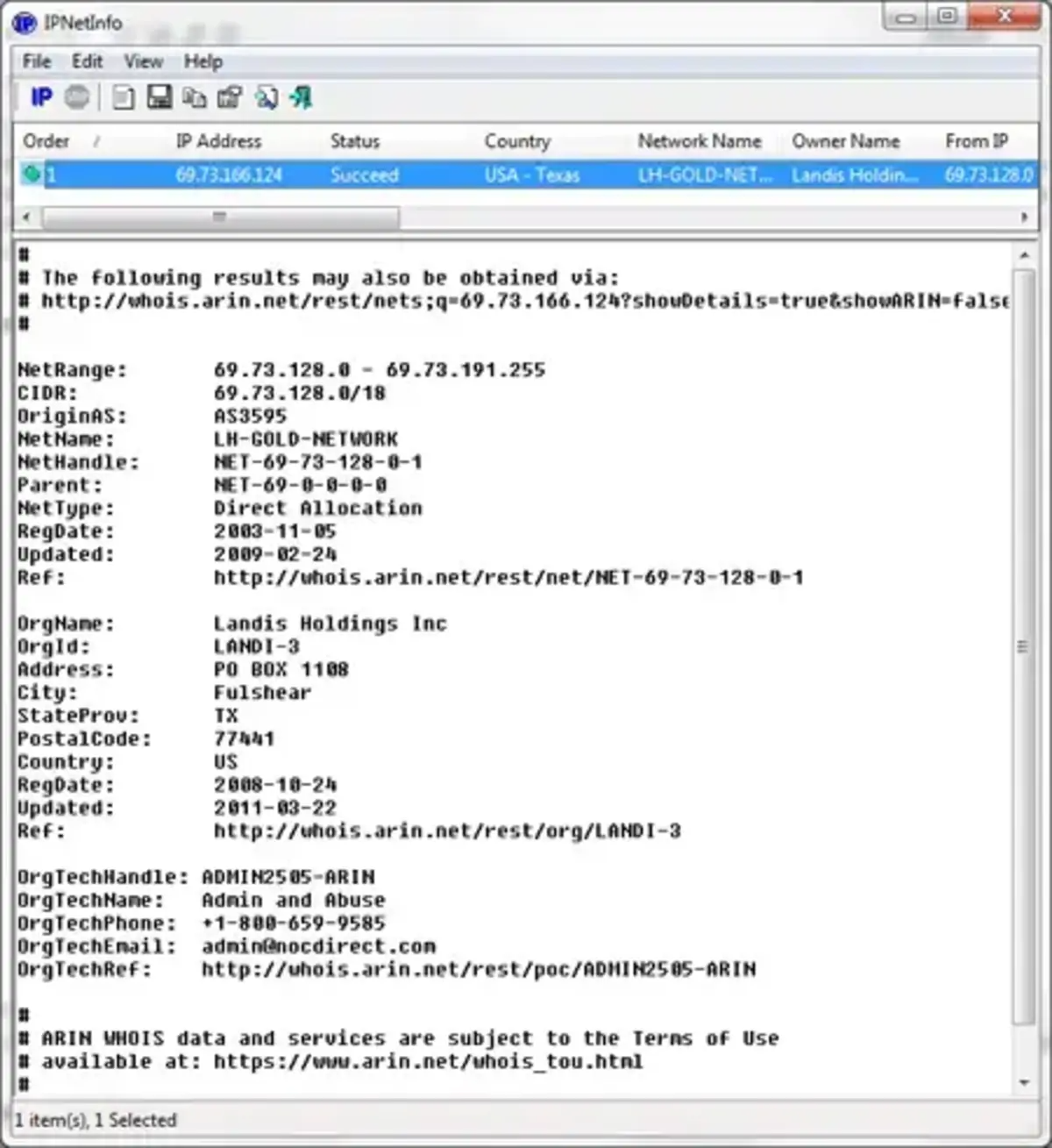
Task: Sort by the Country column header
Action: tap(517, 141)
